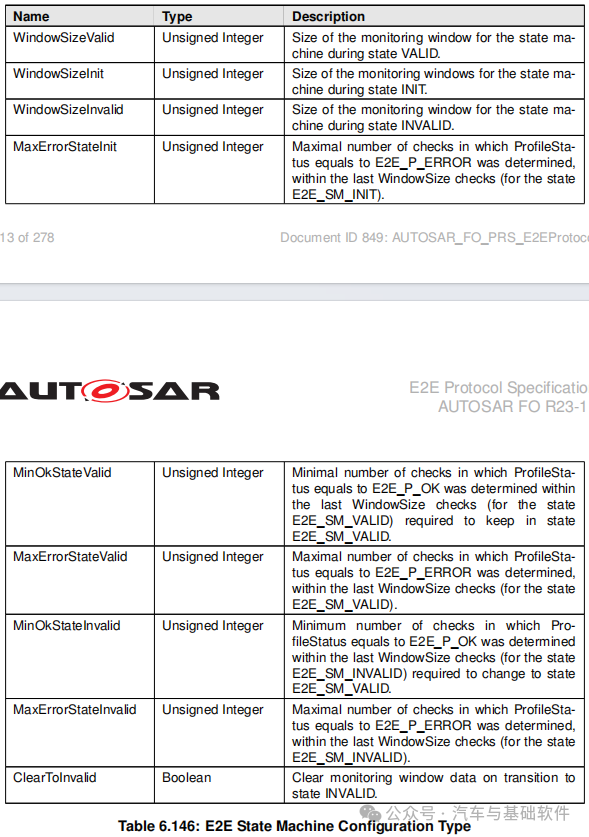Image resolution: width=589 pixels, height=837 pixels.
Task: Click "Unsigned Integer" in the WindowSizeValid row
Action: pyautogui.click(x=213, y=37)
